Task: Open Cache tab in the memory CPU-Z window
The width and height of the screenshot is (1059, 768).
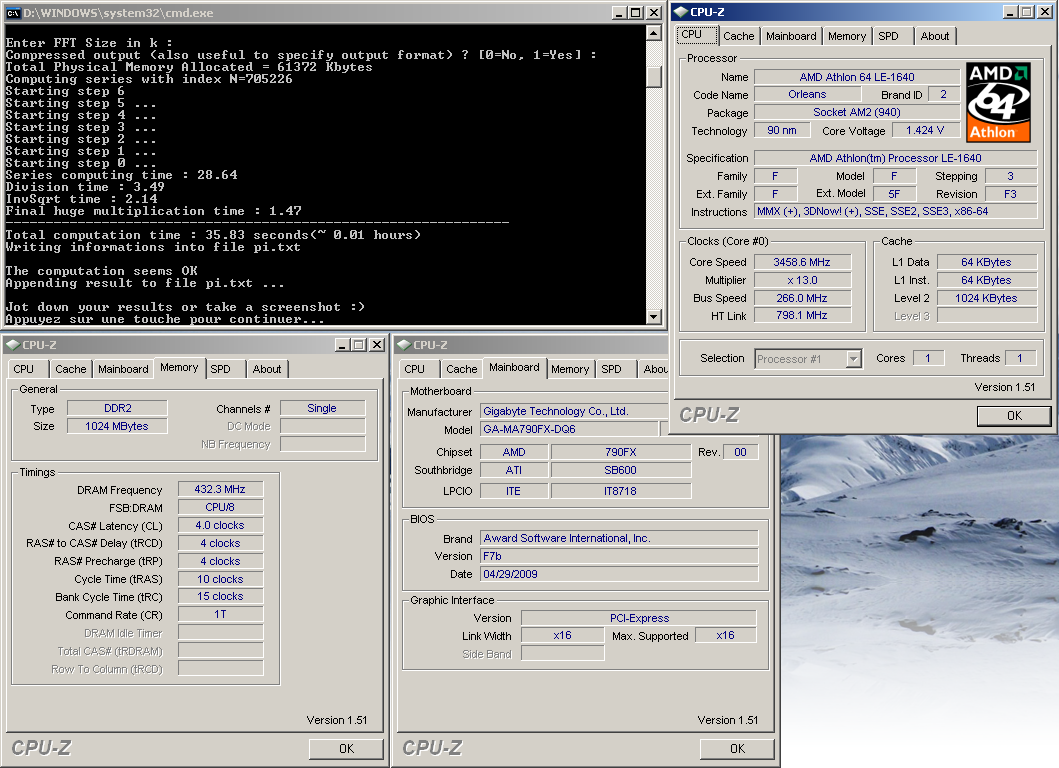Action: pos(70,369)
